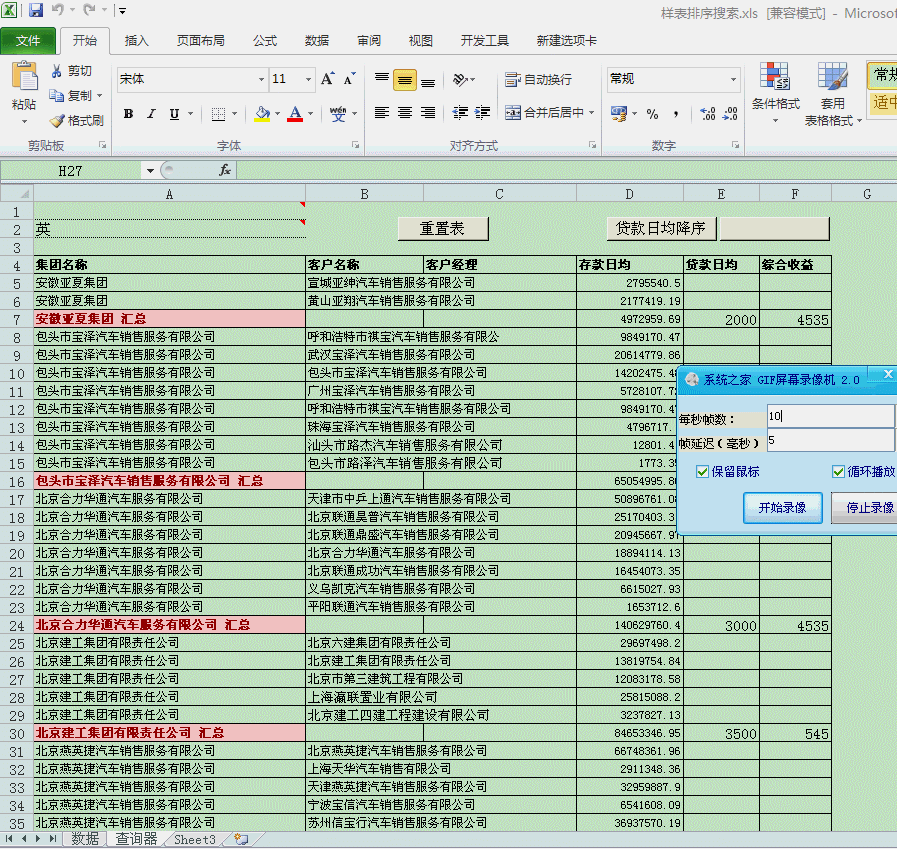Toggle the 保留鼠标 checkbox
The image size is (897, 849).
coord(702,471)
